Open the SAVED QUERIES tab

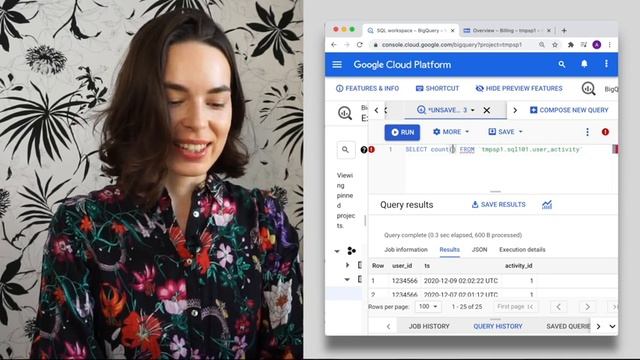[x=568, y=326]
